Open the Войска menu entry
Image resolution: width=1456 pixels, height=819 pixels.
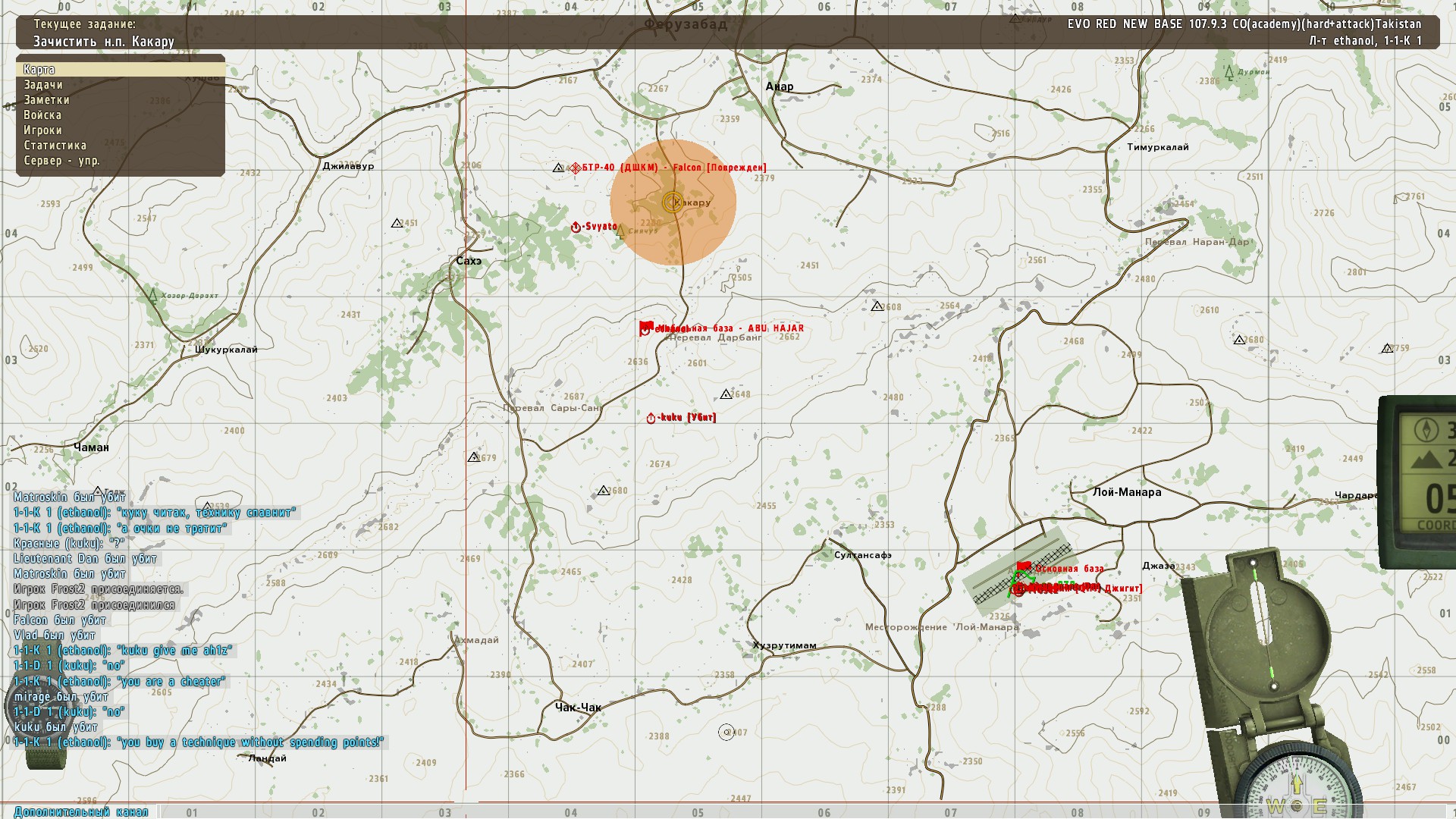tap(121, 115)
